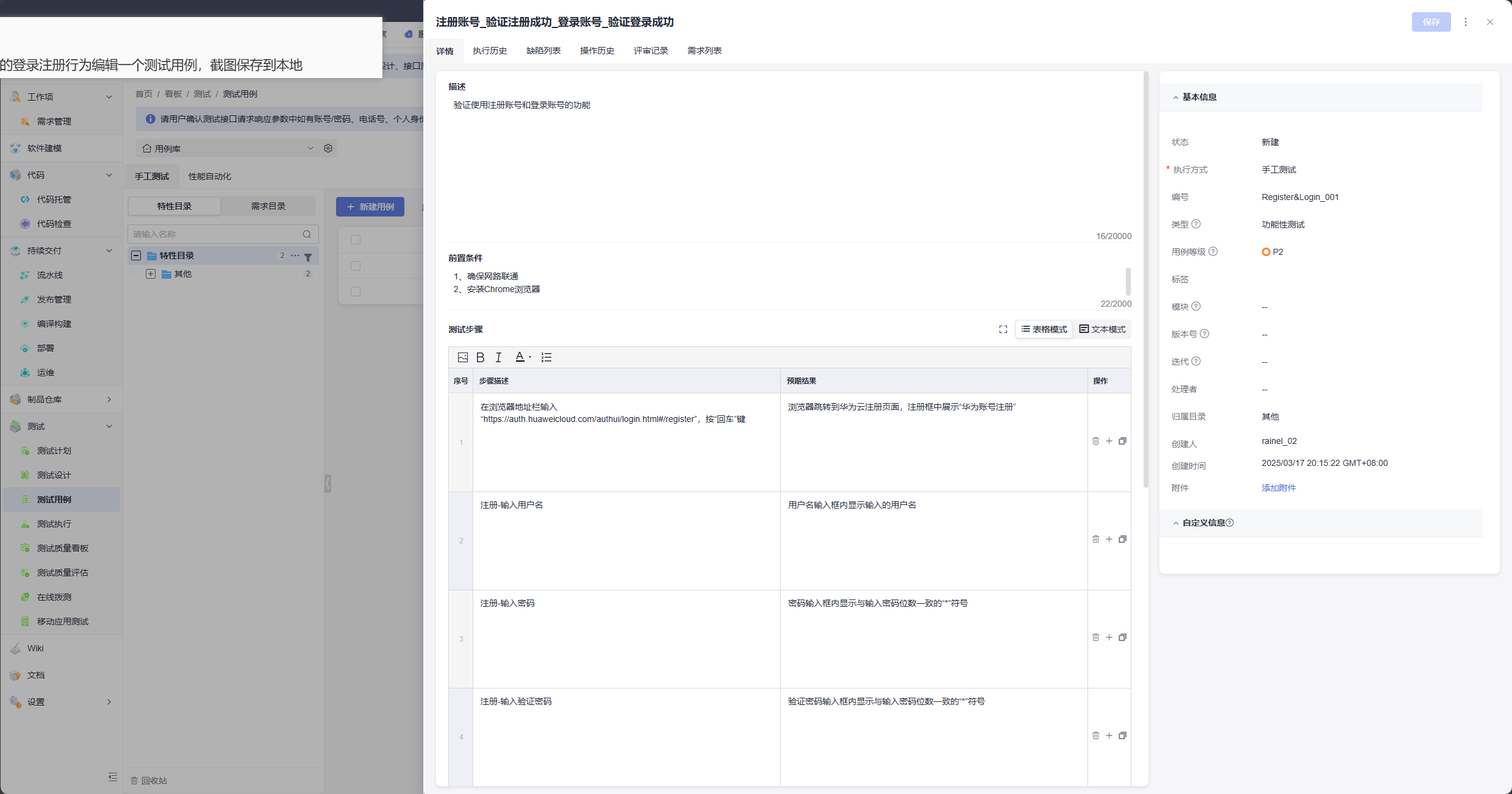The image size is (1512, 794).
Task: Open the more options menu beside 保存
Action: [x=1466, y=22]
